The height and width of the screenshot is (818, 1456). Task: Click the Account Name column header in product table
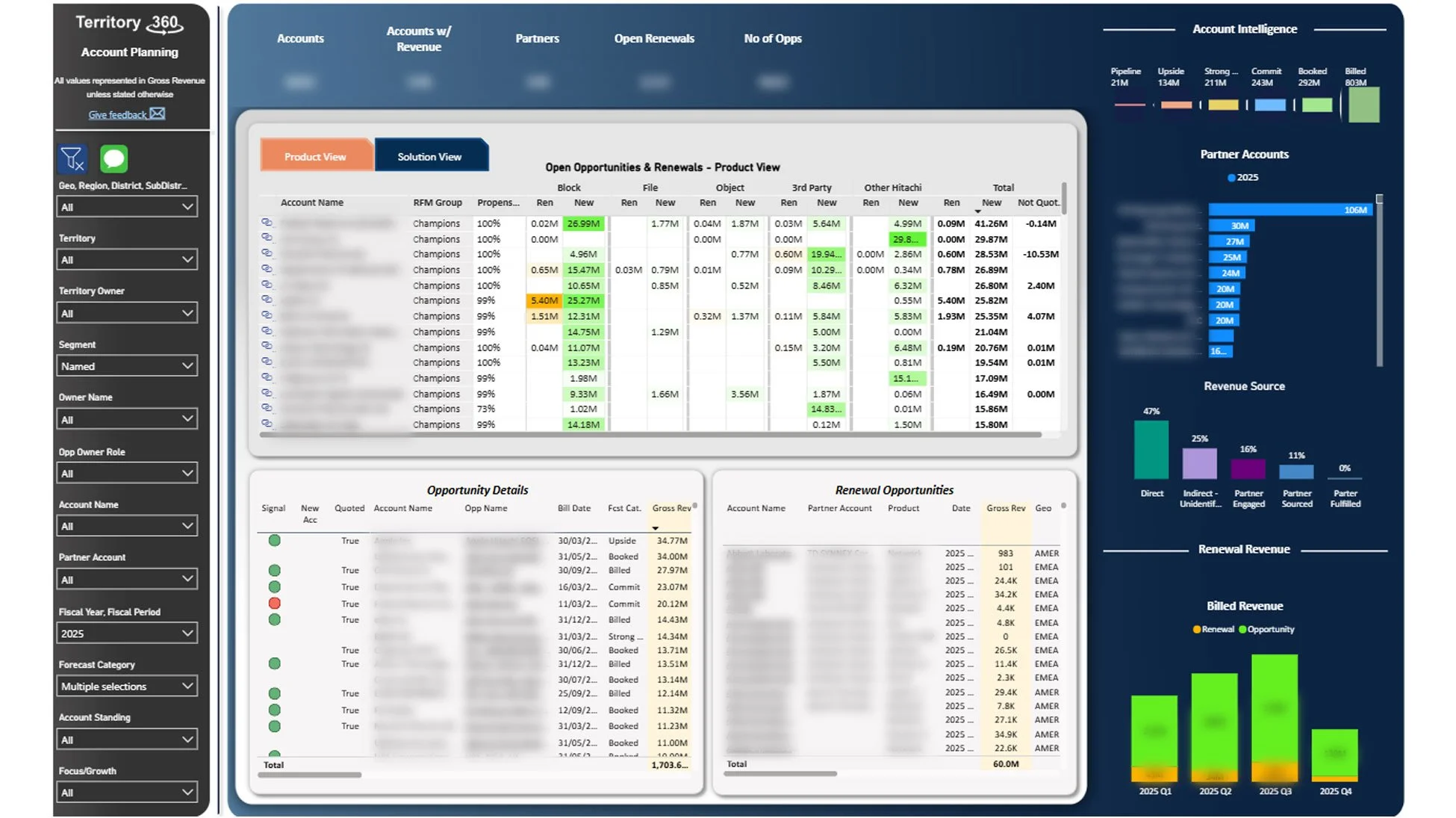(x=312, y=202)
